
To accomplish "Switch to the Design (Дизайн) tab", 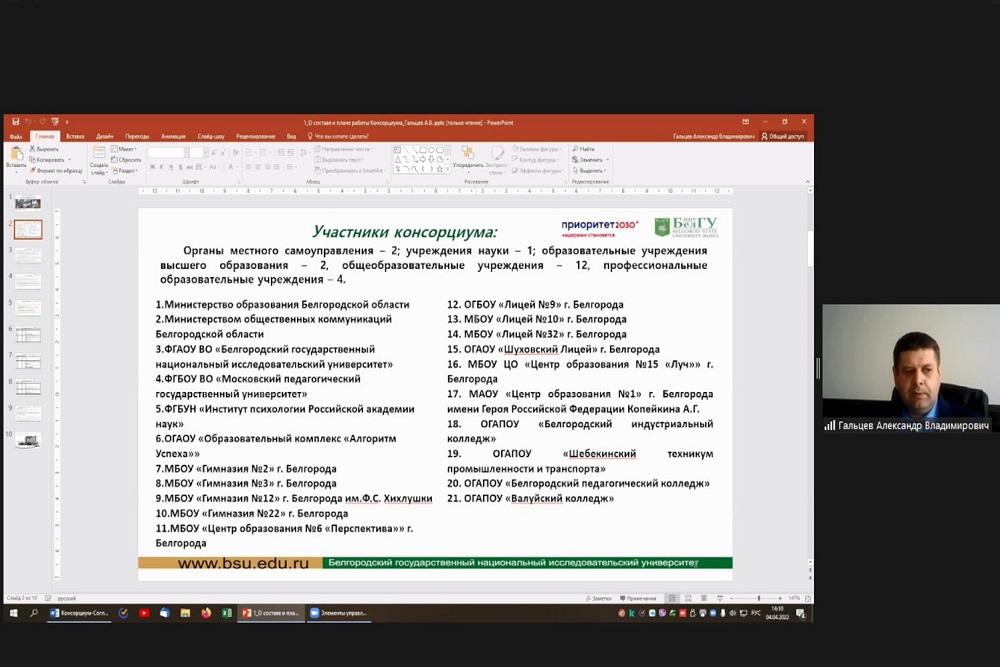I will tap(105, 136).
